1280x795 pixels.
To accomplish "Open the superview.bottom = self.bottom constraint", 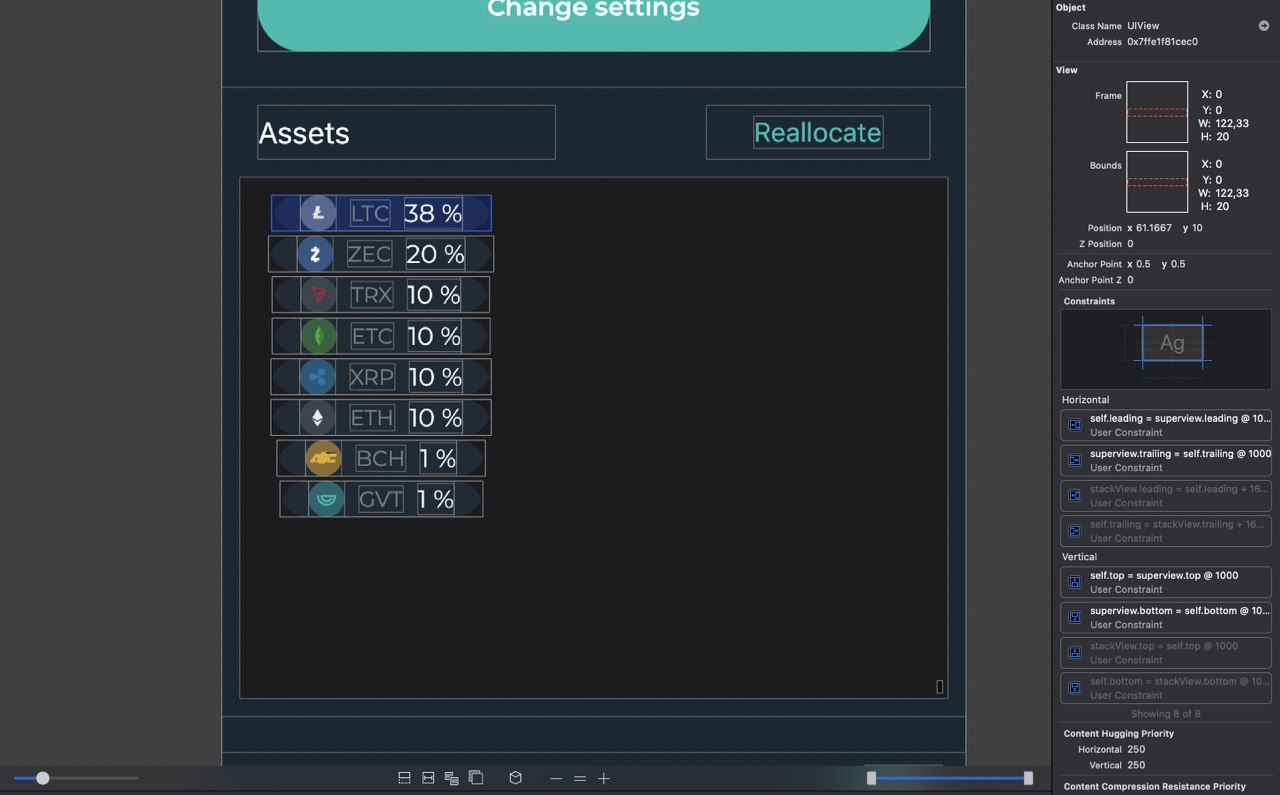I will click(x=1166, y=617).
